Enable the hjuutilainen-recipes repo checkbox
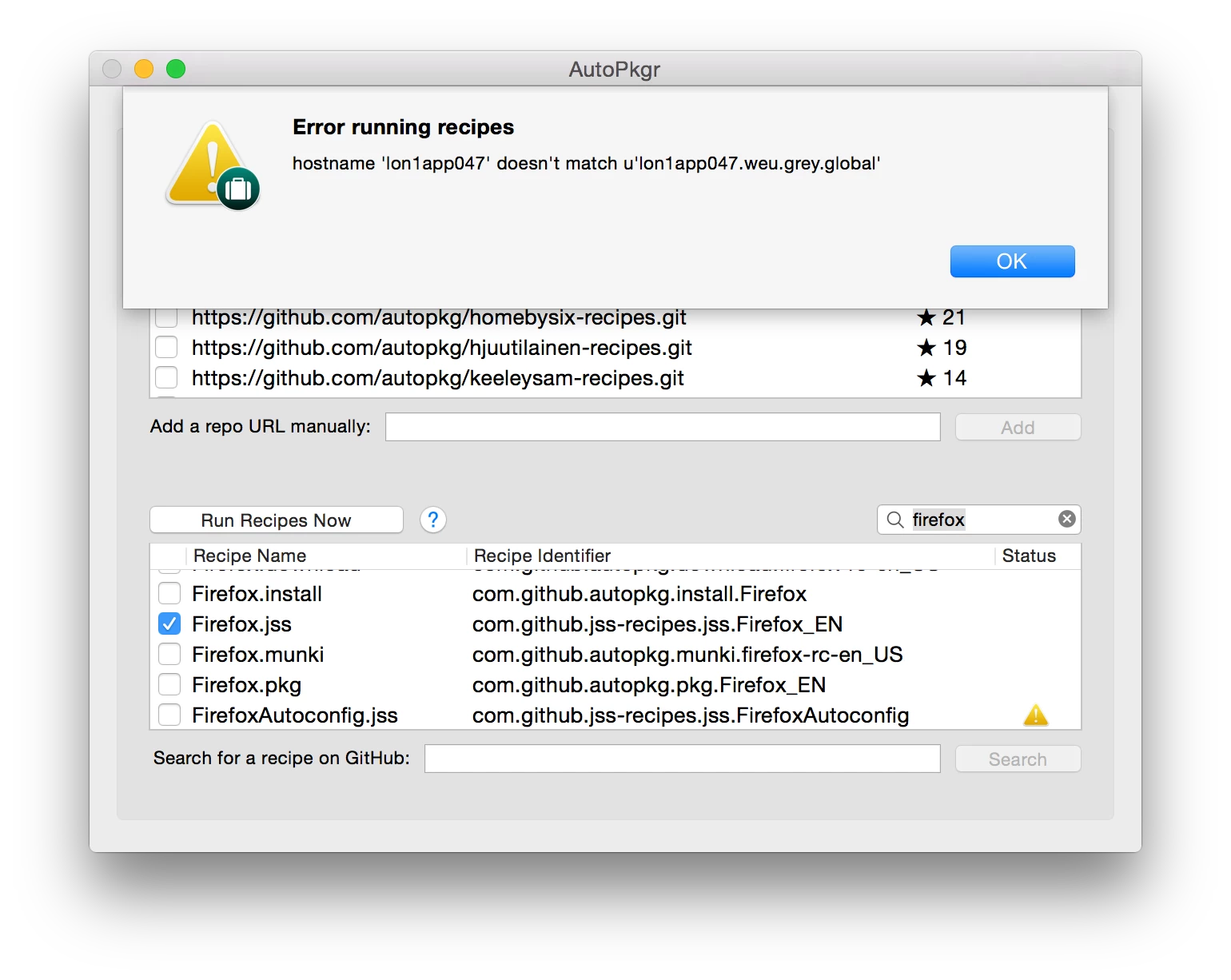Image resolution: width=1231 pixels, height=980 pixels. [x=166, y=347]
